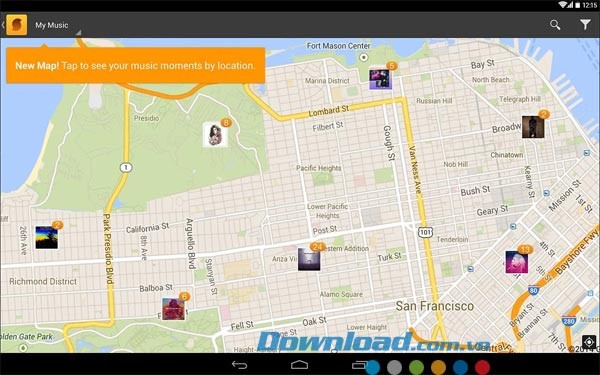Tap the Kearny St label
This screenshot has height=375, width=600.
tap(529, 181)
